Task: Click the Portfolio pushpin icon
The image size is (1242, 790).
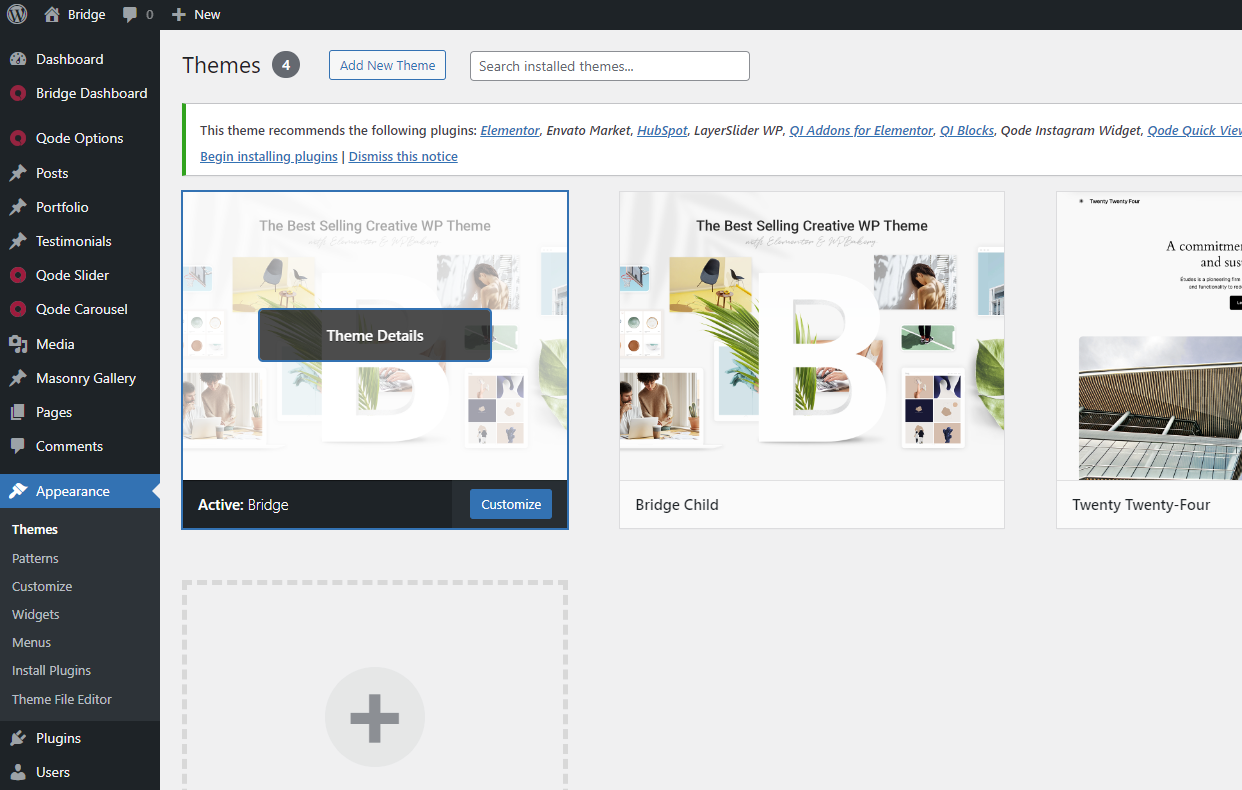Action: (18, 207)
